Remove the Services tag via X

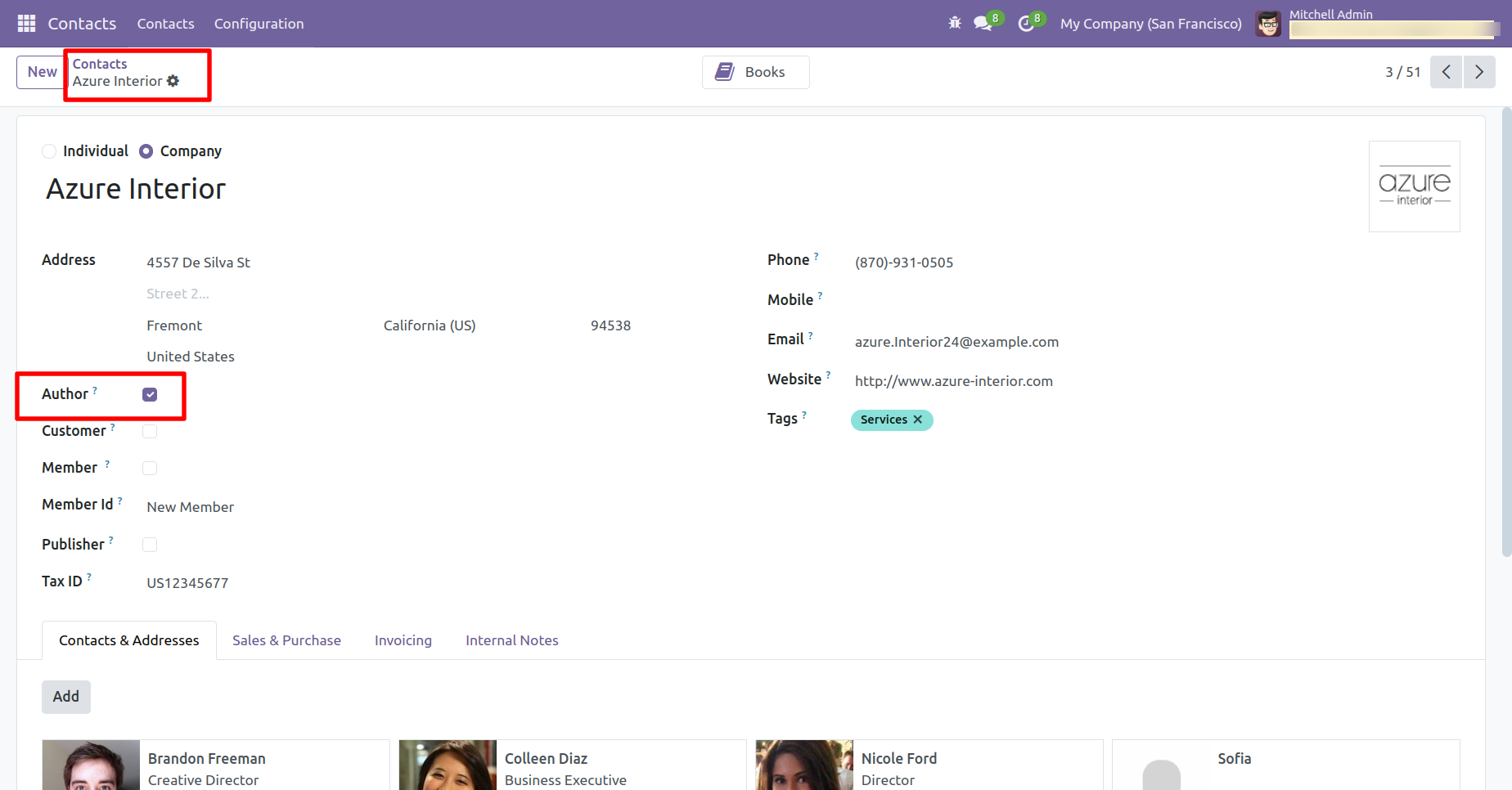pyautogui.click(x=918, y=420)
